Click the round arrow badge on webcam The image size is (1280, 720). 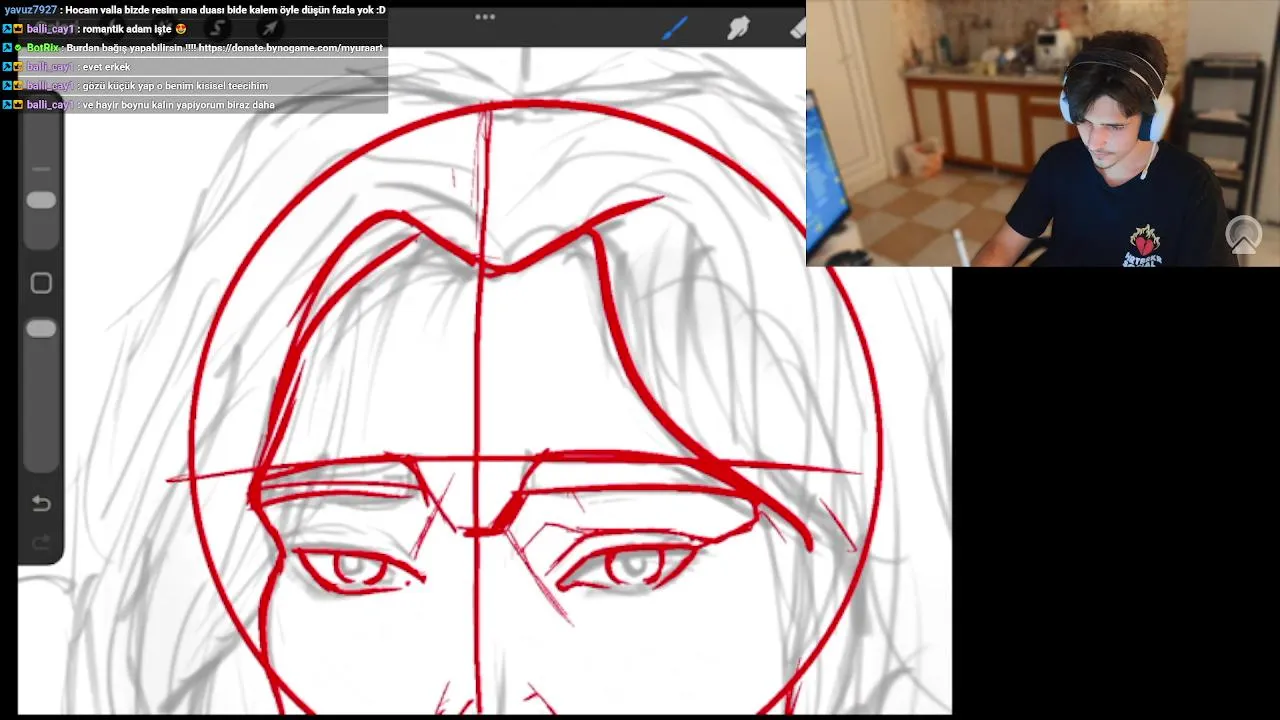coord(1244,235)
